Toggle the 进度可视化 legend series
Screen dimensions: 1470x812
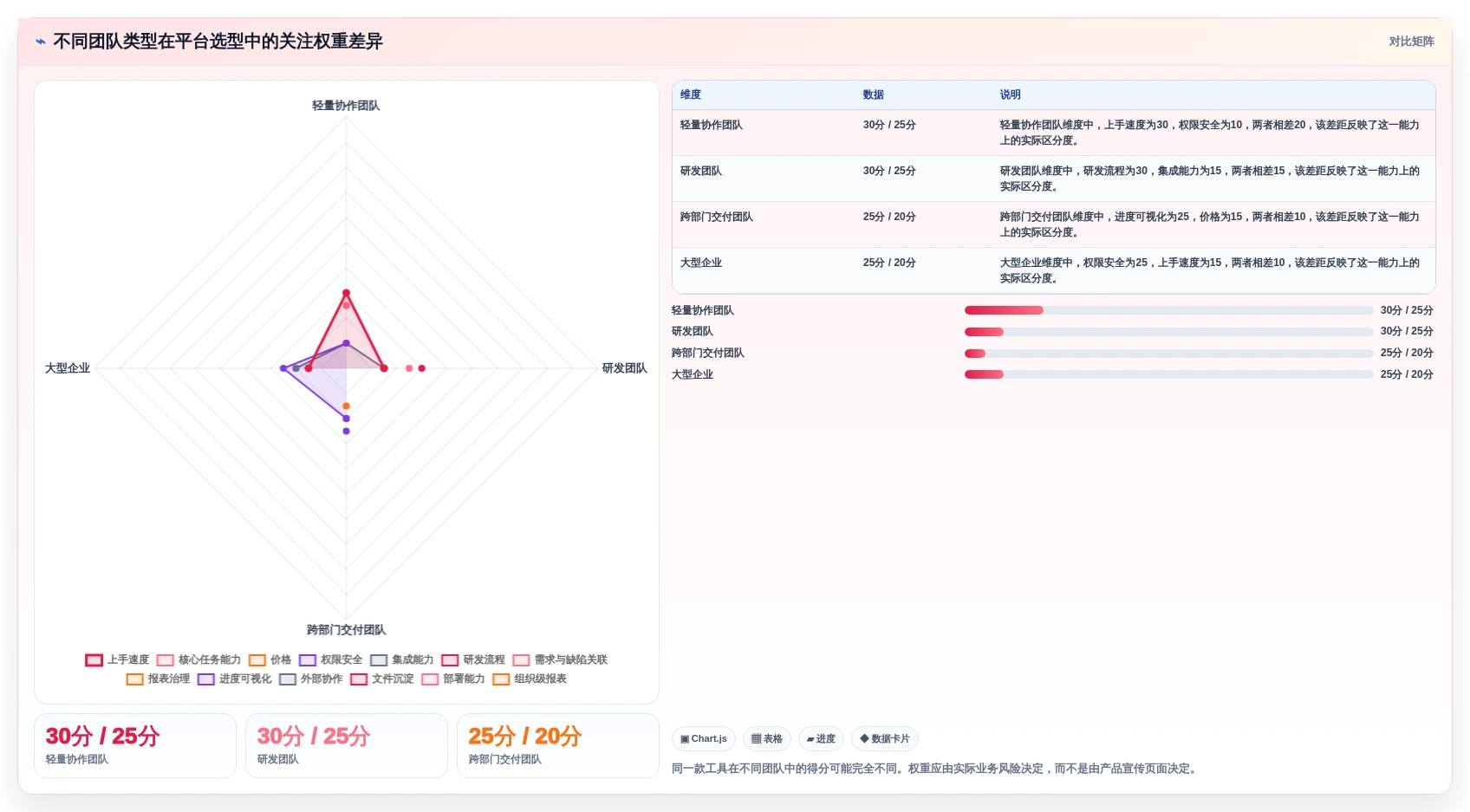[234, 679]
